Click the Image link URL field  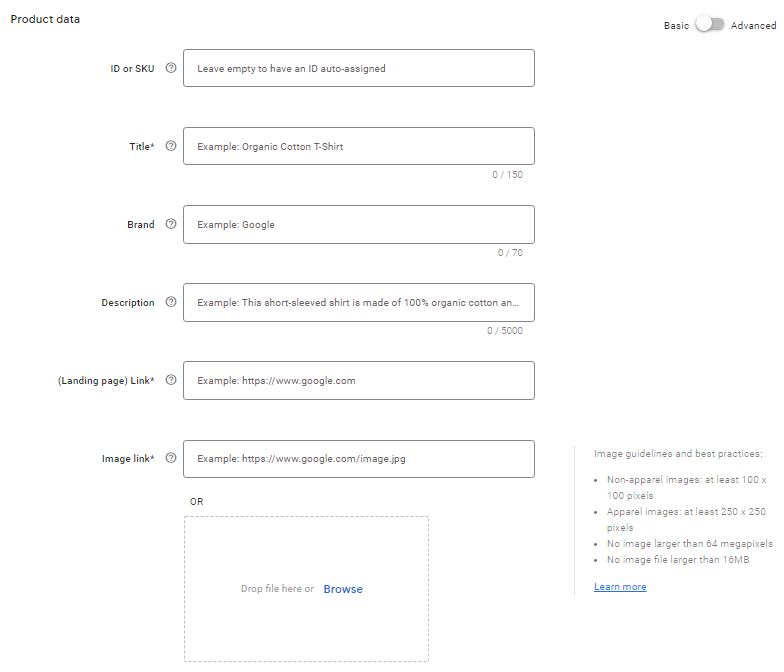358,458
